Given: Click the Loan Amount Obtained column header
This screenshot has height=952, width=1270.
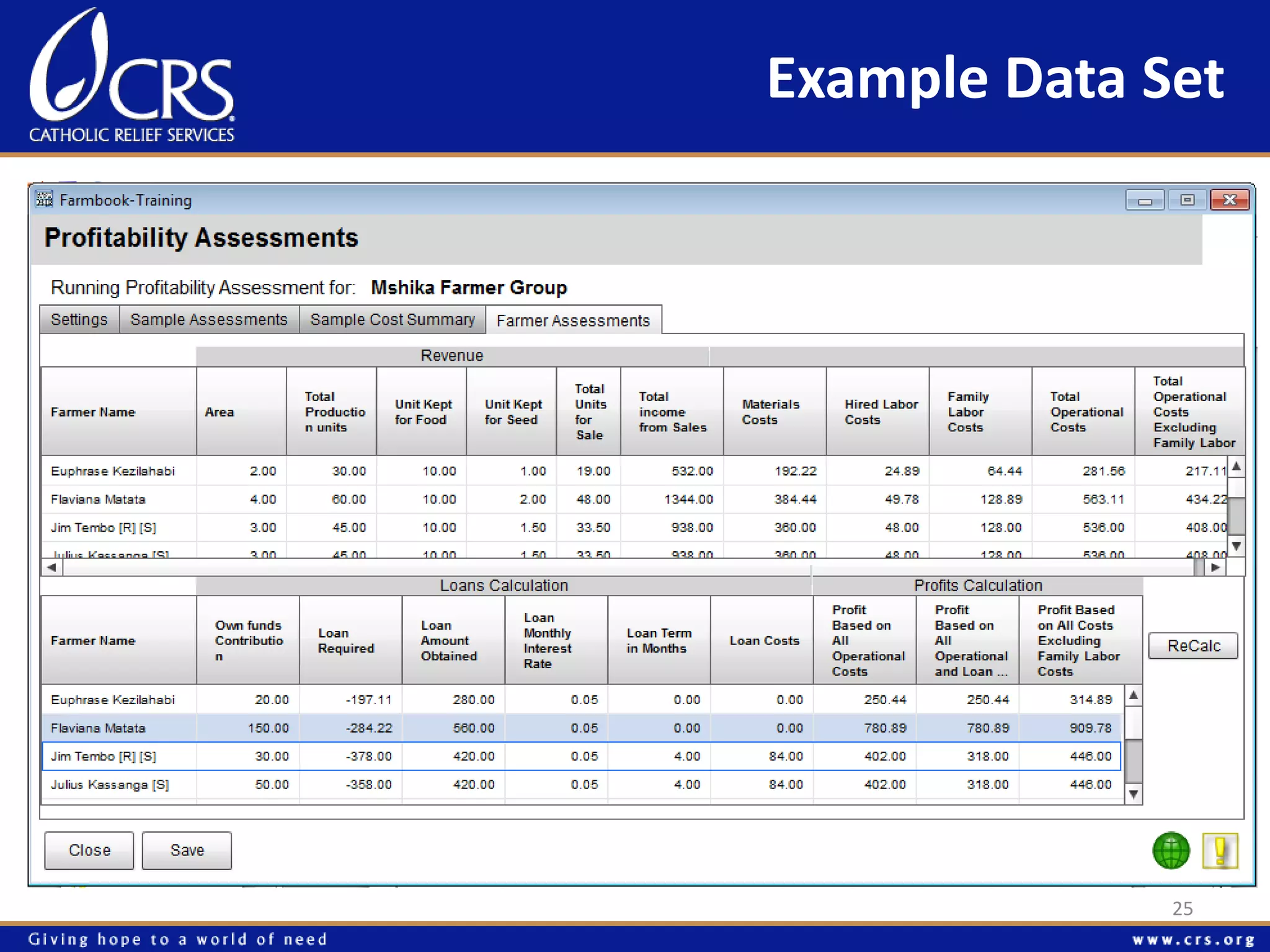Looking at the screenshot, I should pos(454,640).
